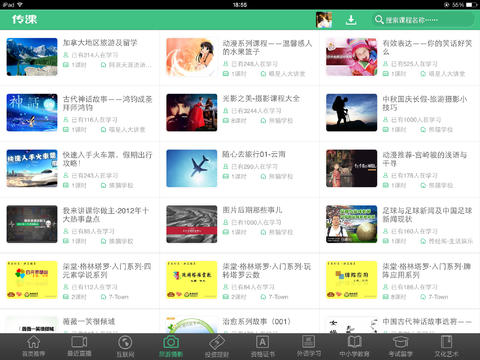Screen dimensions: 480x360
Task: Open course 薇薇一笑很倾城
Action: click(89, 321)
